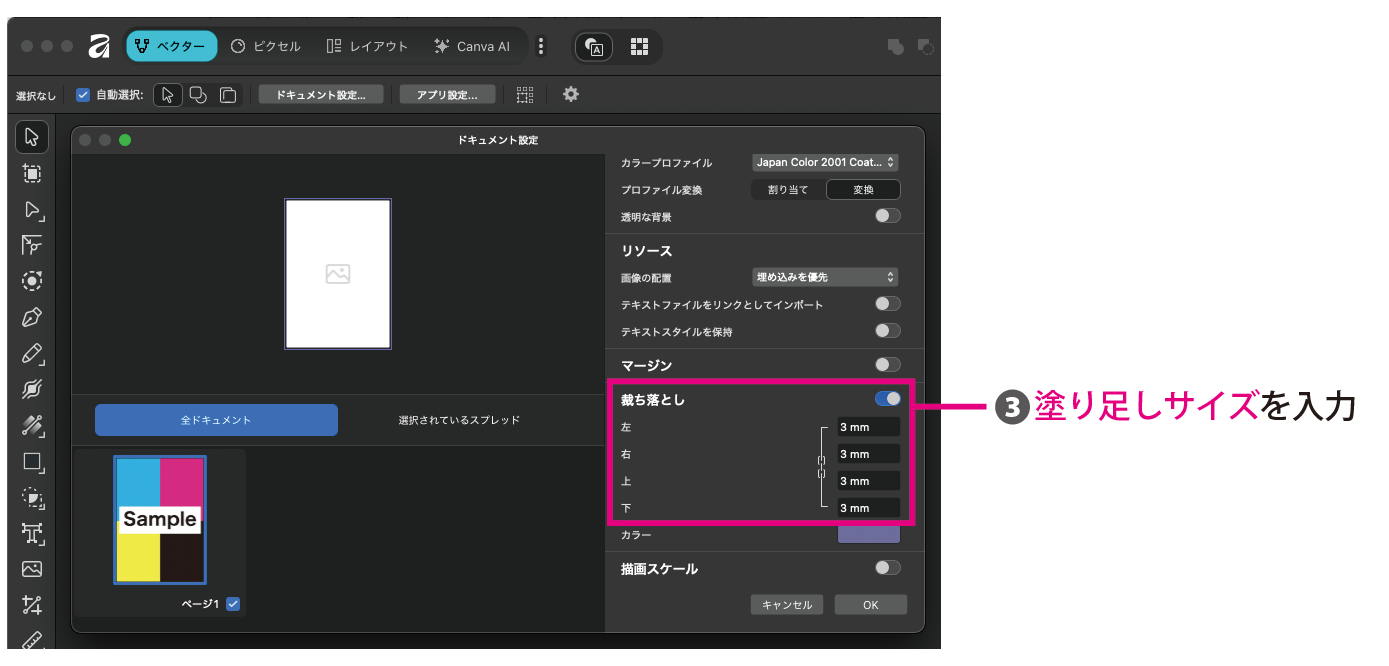Enable the マージン toggle switch
Screen dimensions: 1389x666
tap(887, 365)
